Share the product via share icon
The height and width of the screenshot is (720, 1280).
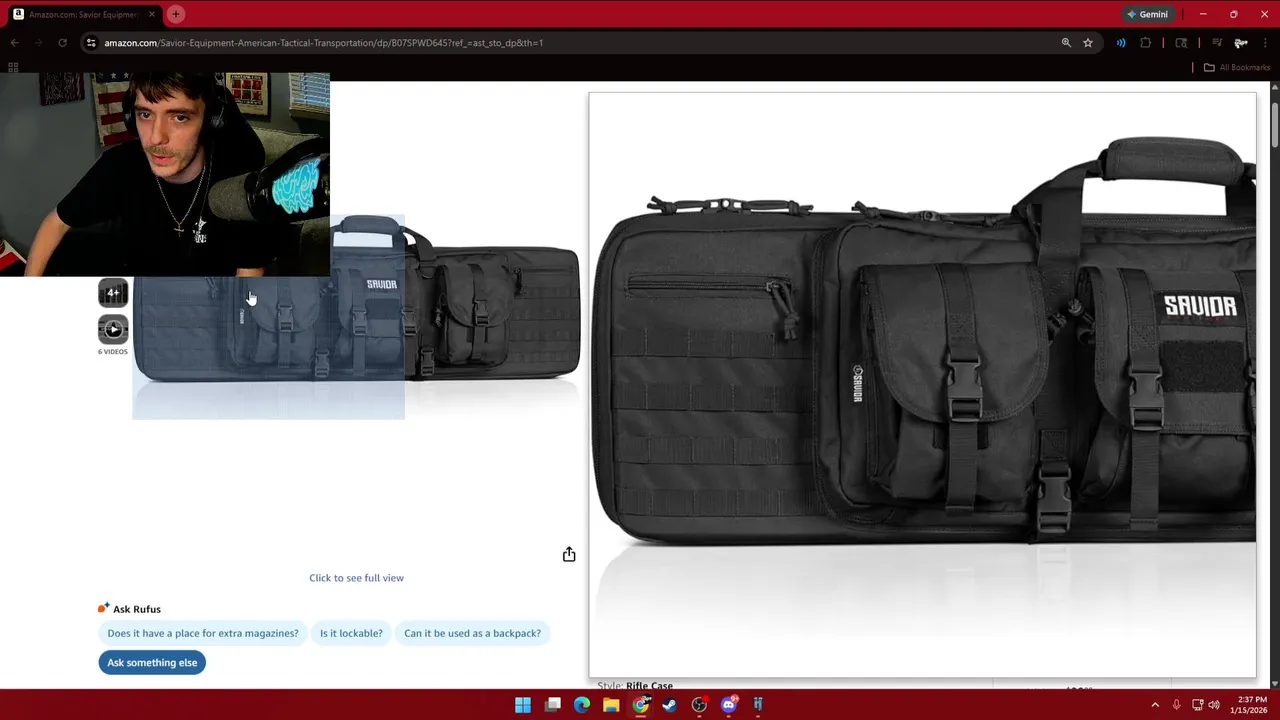coord(569,554)
